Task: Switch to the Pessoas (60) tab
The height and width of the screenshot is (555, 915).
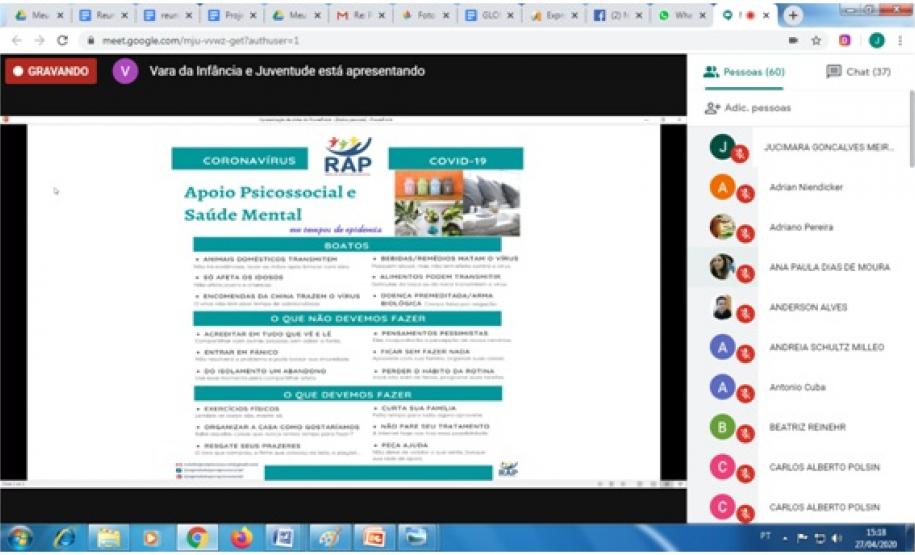Action: (743, 72)
